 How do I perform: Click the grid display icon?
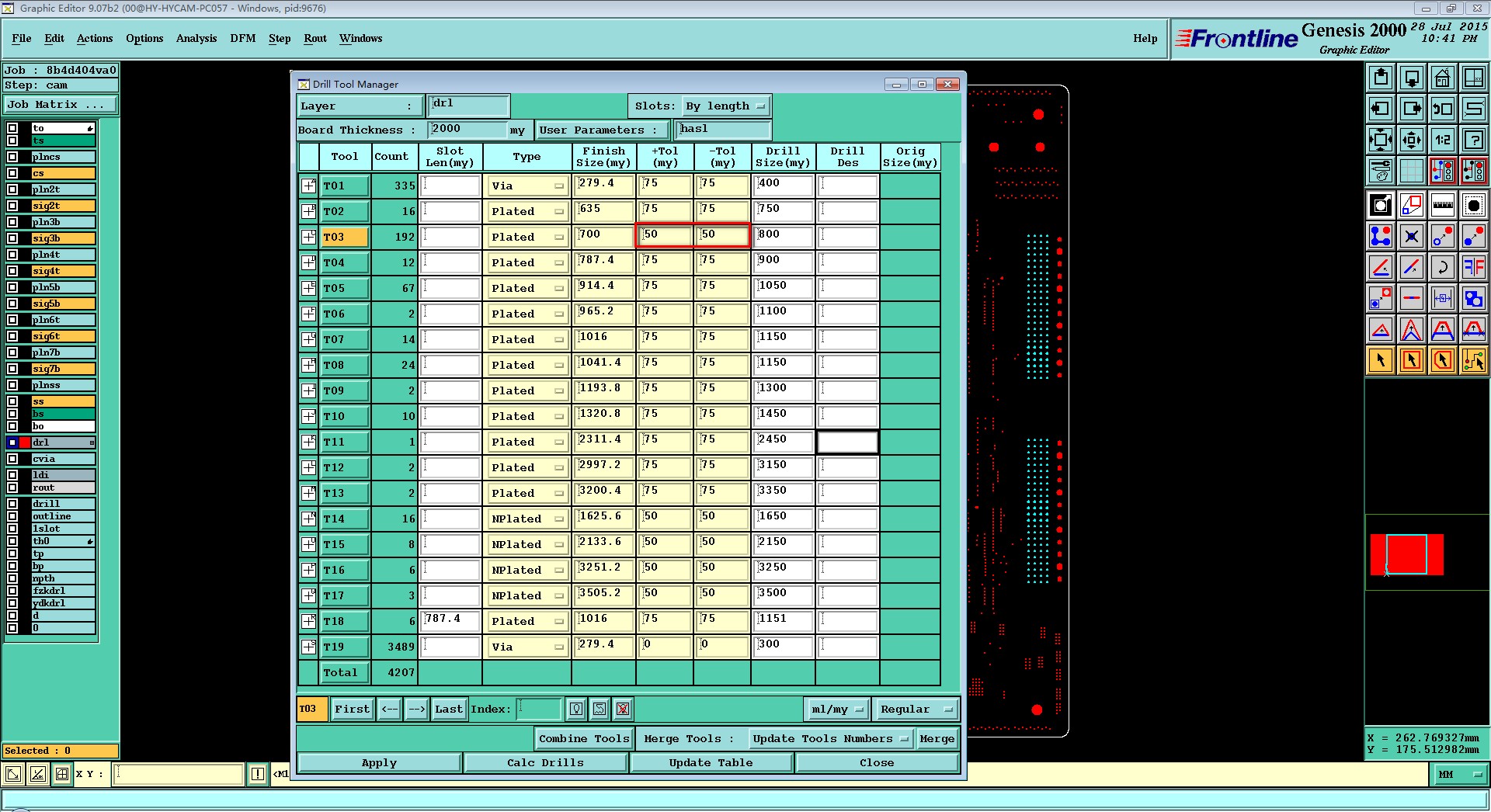click(x=1412, y=171)
